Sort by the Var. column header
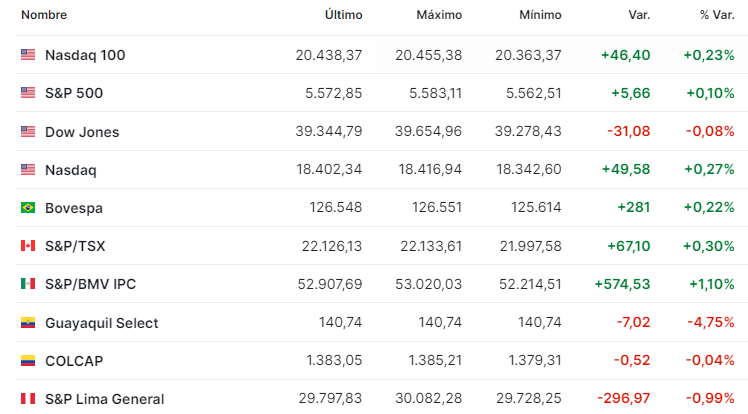748x414 pixels. coord(639,15)
